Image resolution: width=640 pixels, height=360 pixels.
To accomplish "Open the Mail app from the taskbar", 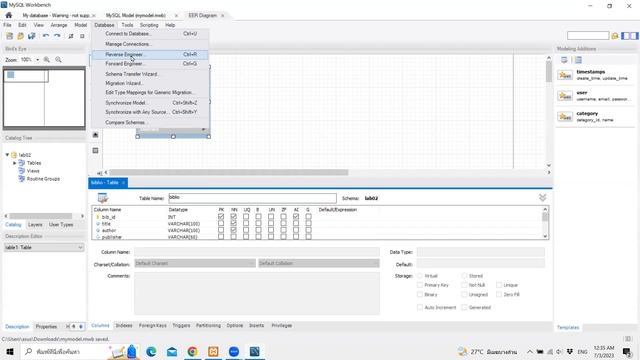I will coord(172,351).
